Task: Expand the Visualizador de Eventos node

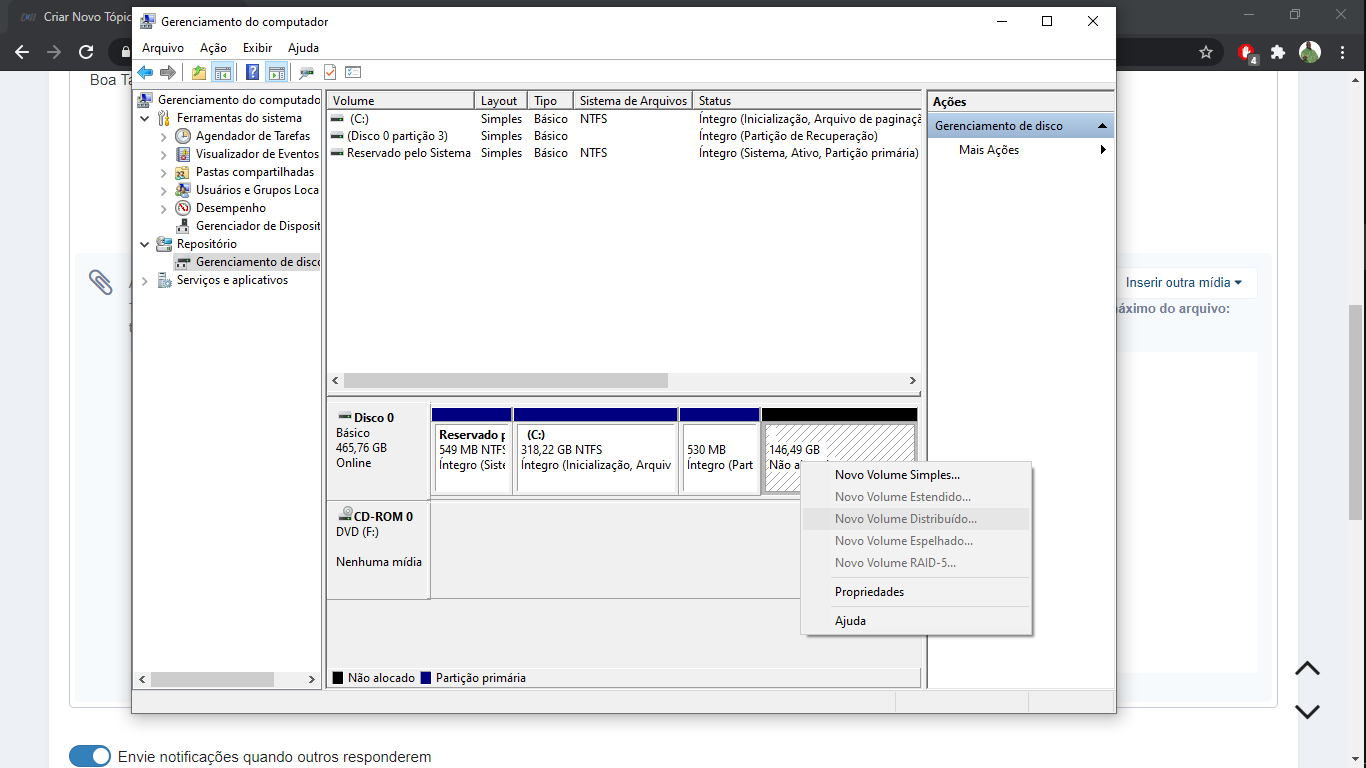Action: pos(164,154)
